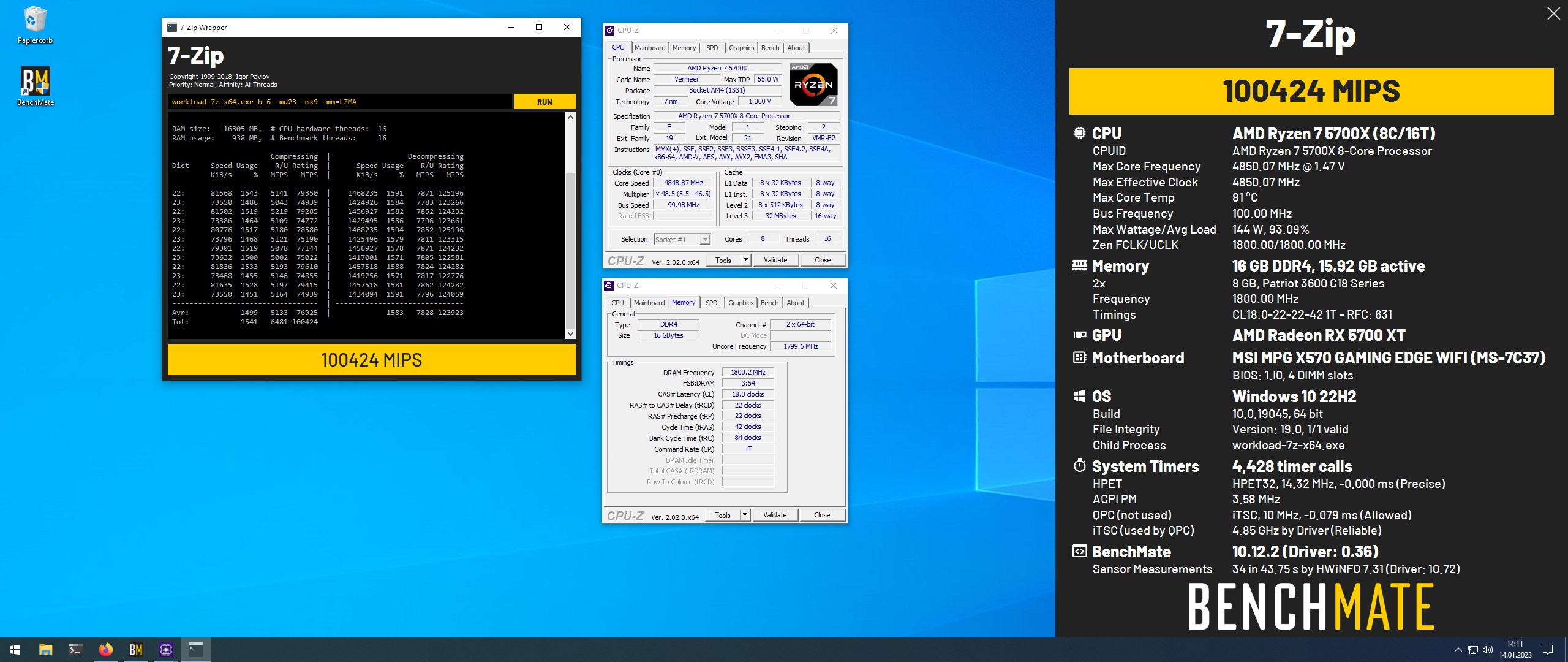
Task: Click the lower CPU-Z window title icon
Action: point(609,286)
